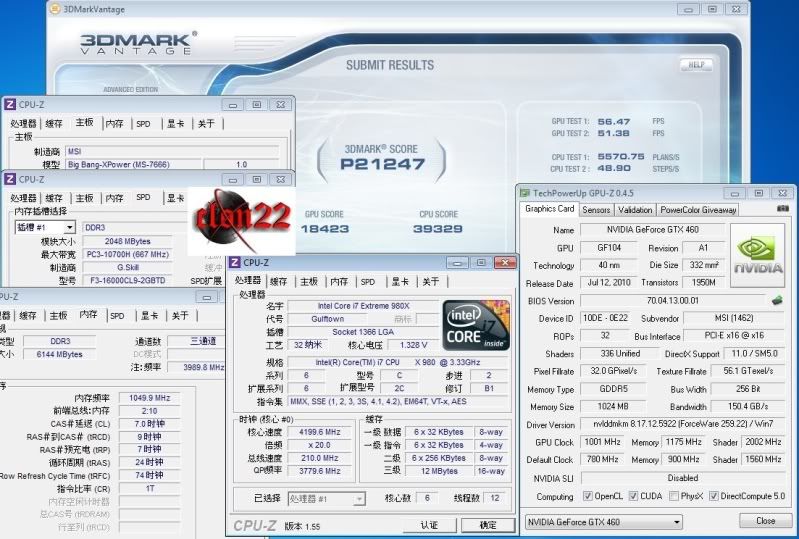Open the SPD tab in the front CPU-Z window
This screenshot has width=799, height=539.
click(368, 281)
